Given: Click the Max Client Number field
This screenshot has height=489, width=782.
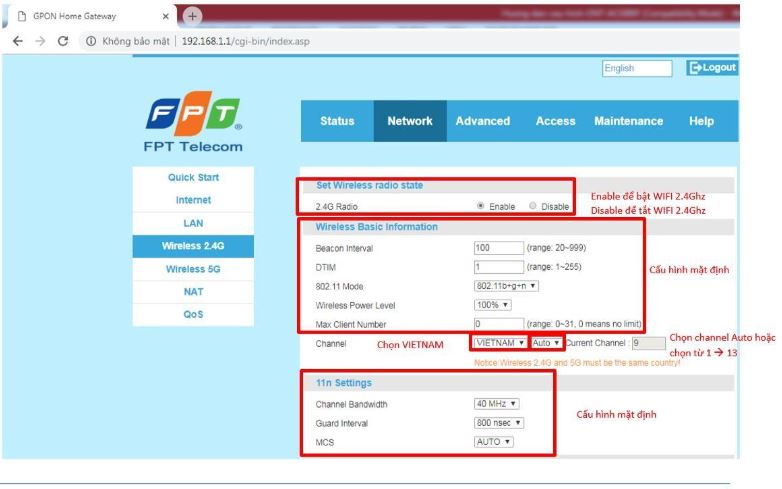Looking at the screenshot, I should (497, 324).
